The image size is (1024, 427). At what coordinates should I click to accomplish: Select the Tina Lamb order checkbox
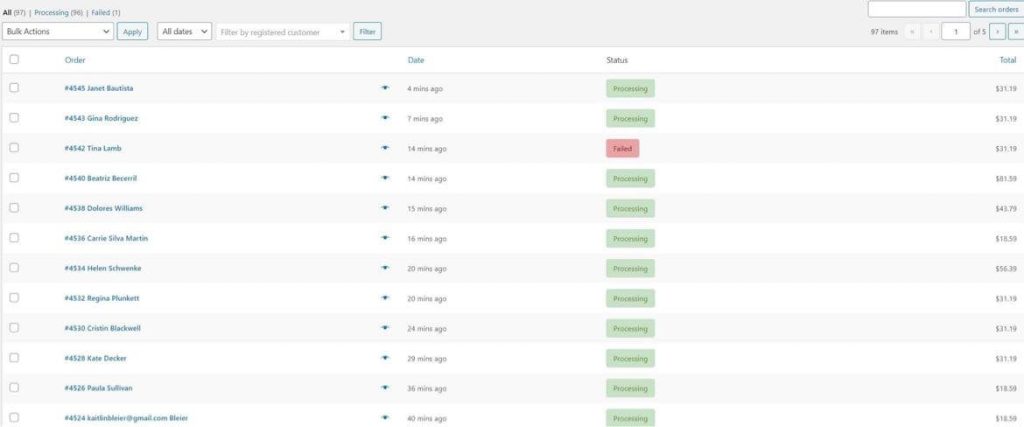pos(14,148)
